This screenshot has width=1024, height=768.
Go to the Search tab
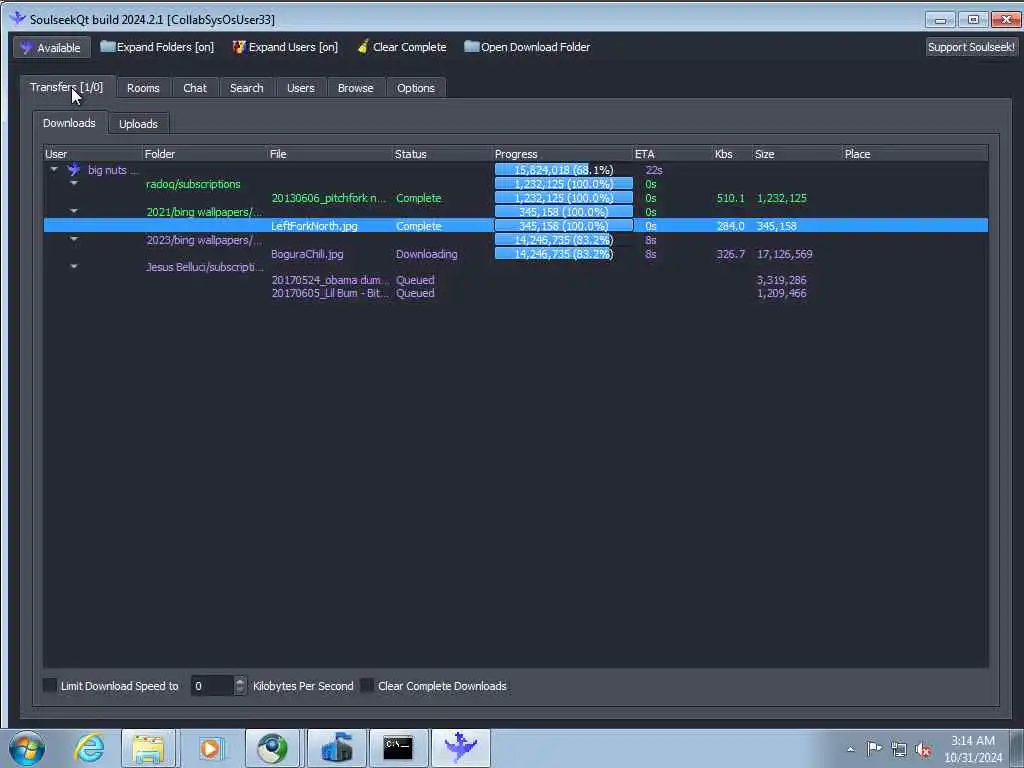(246, 88)
